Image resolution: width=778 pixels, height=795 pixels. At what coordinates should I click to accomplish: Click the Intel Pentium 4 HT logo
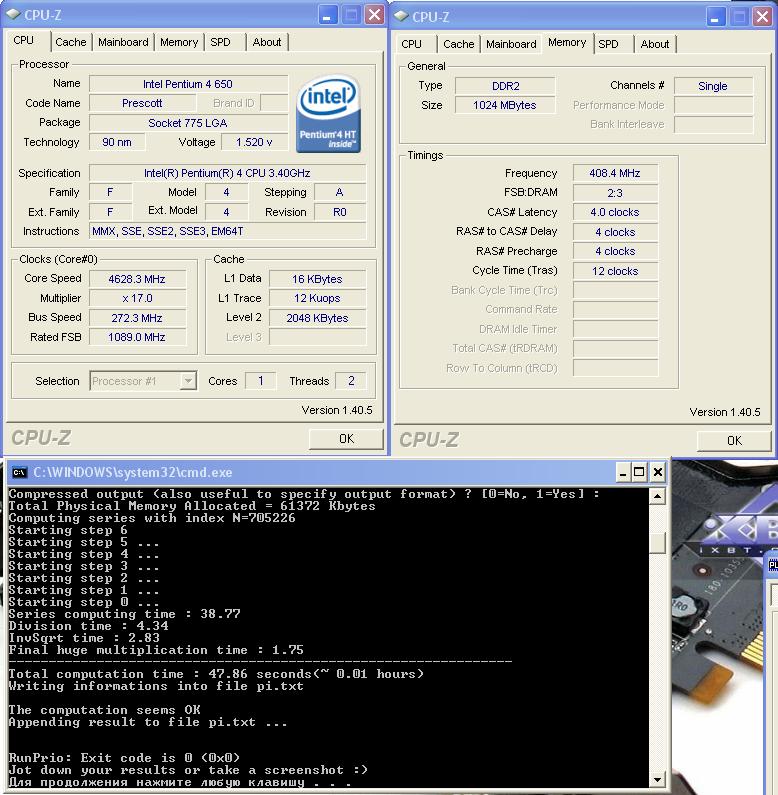(329, 113)
